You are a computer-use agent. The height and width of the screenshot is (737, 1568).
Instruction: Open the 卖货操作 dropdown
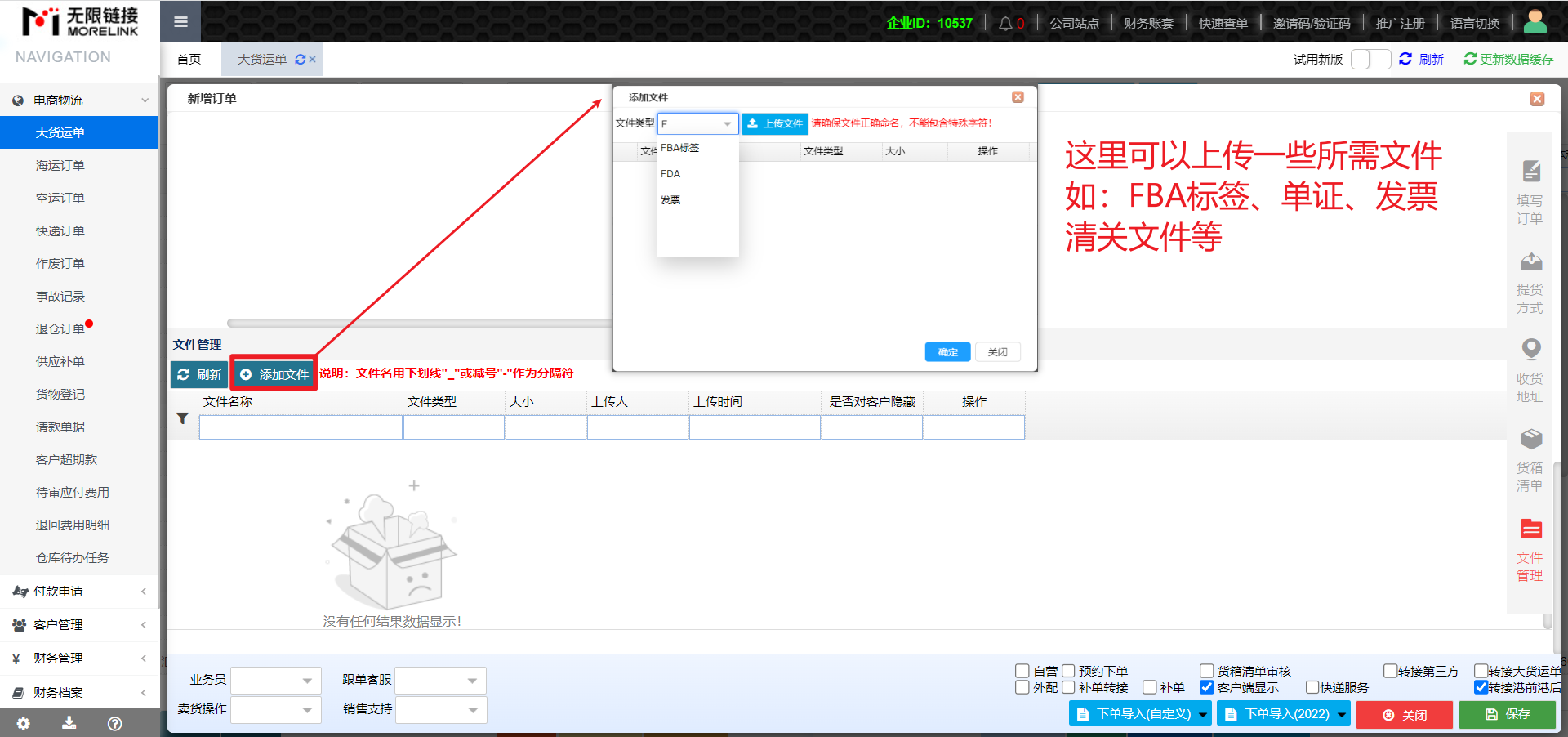tap(276, 709)
